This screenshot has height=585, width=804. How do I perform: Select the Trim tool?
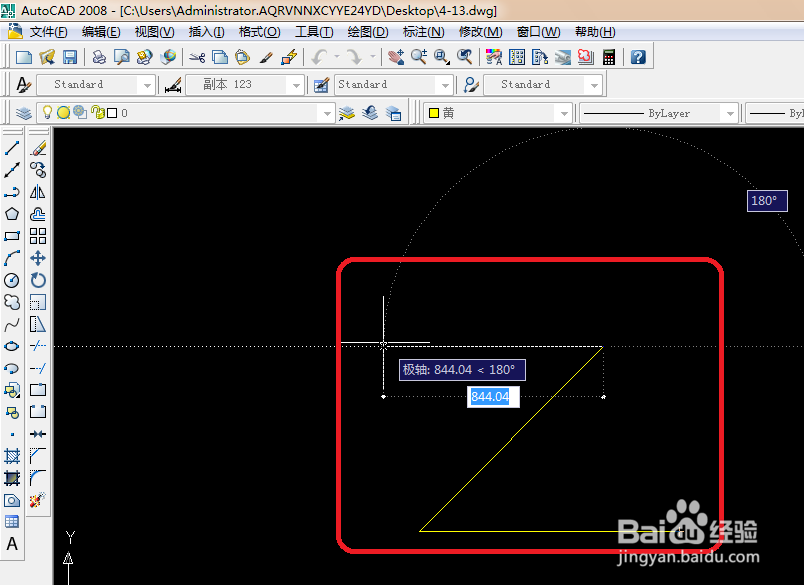pyautogui.click(x=38, y=346)
